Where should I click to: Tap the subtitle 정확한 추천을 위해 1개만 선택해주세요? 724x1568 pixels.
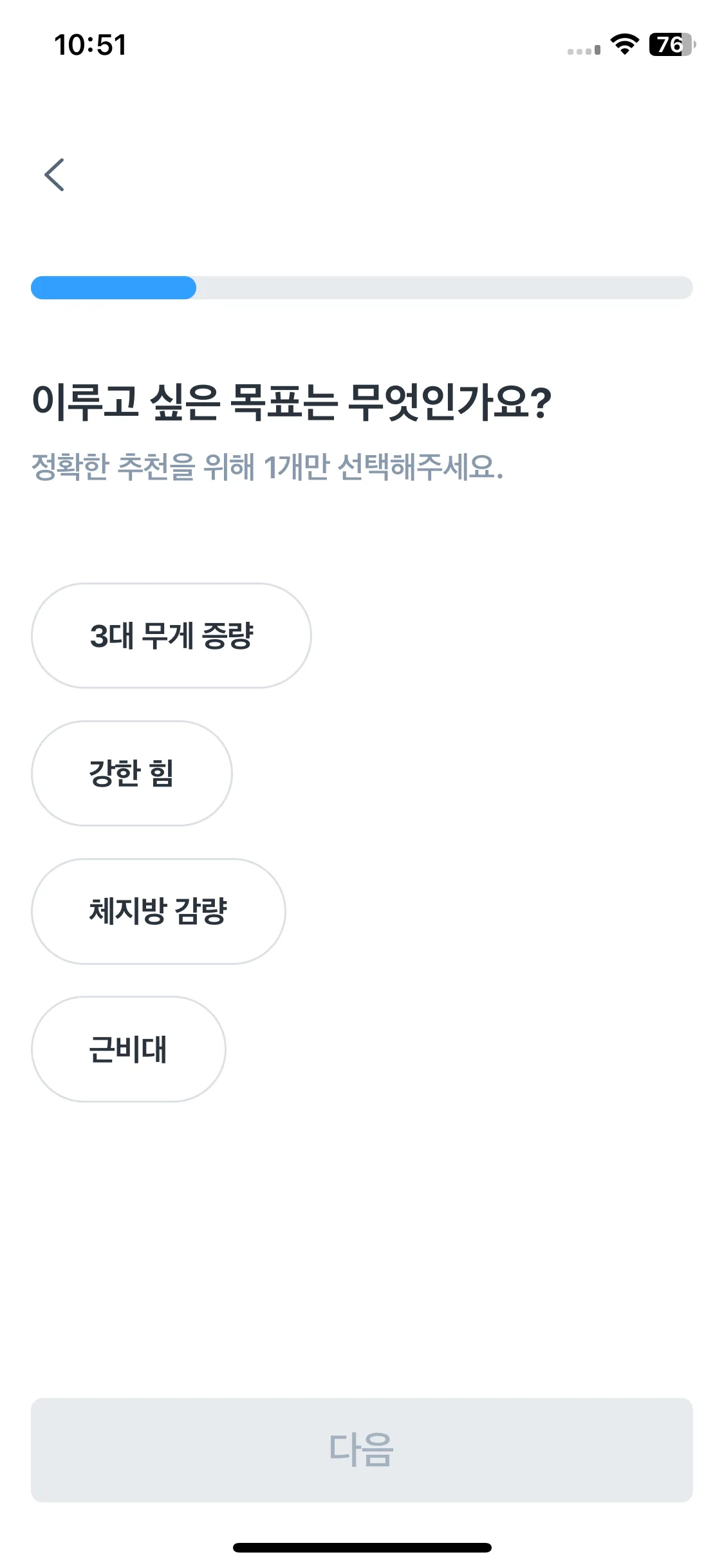pos(267,467)
